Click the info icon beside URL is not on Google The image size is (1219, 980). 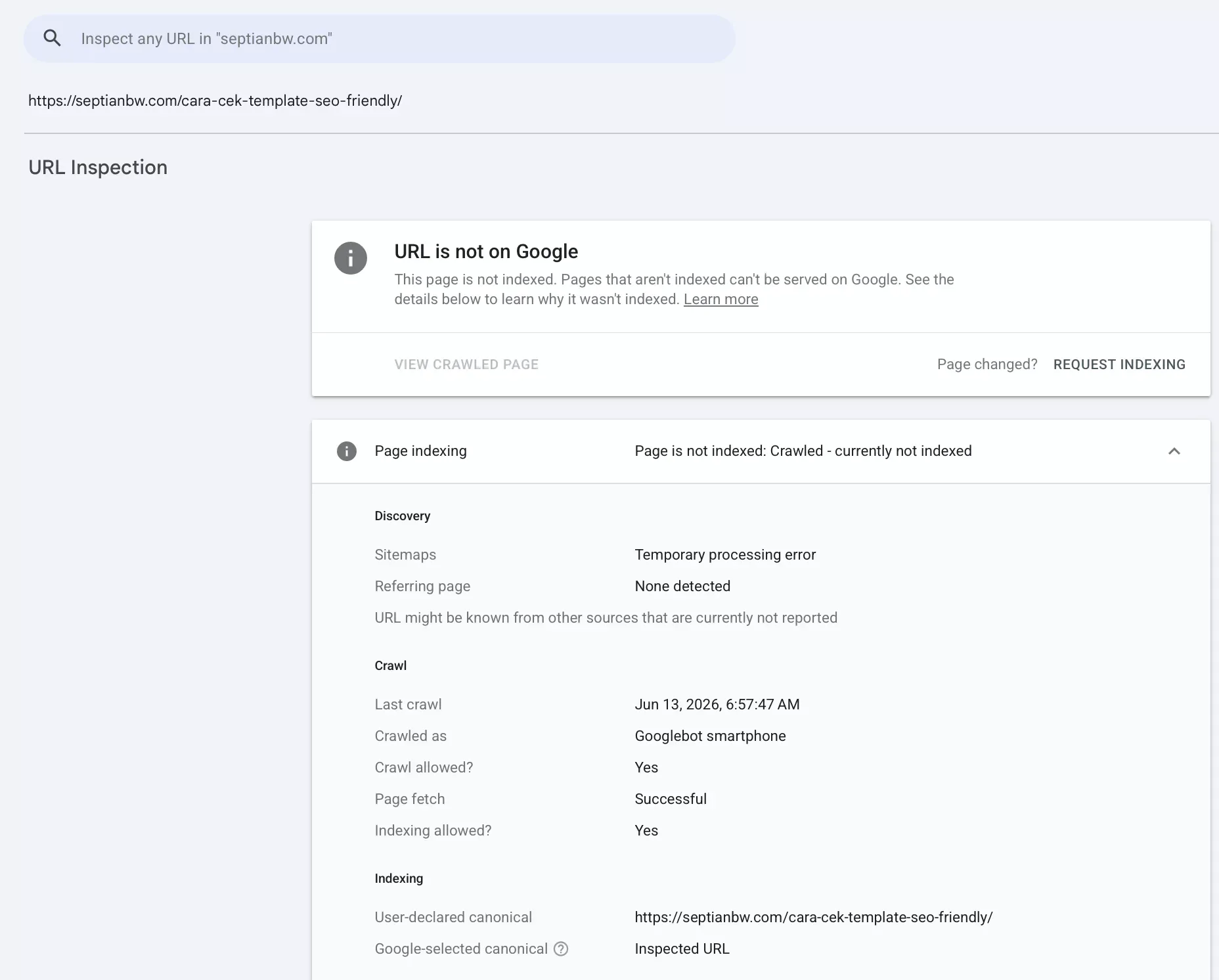(351, 258)
